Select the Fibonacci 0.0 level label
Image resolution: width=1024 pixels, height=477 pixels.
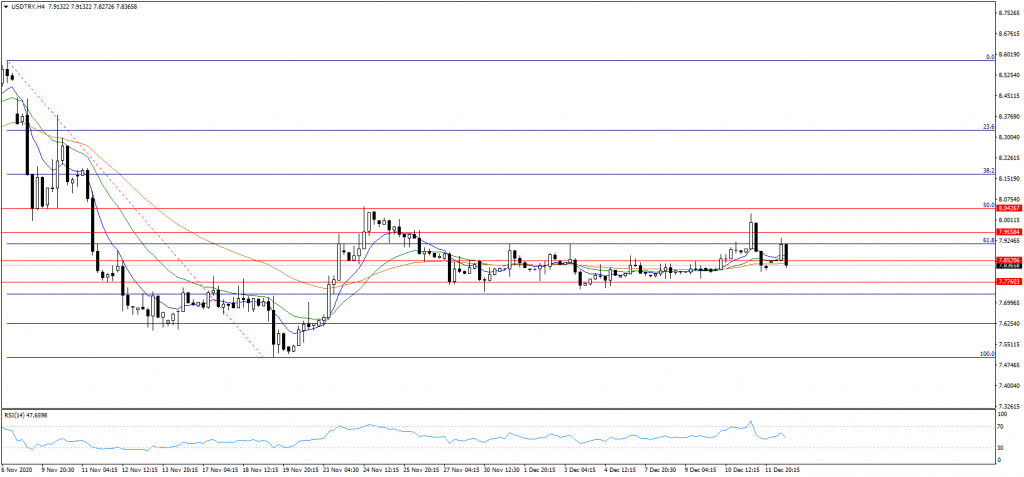coord(988,56)
